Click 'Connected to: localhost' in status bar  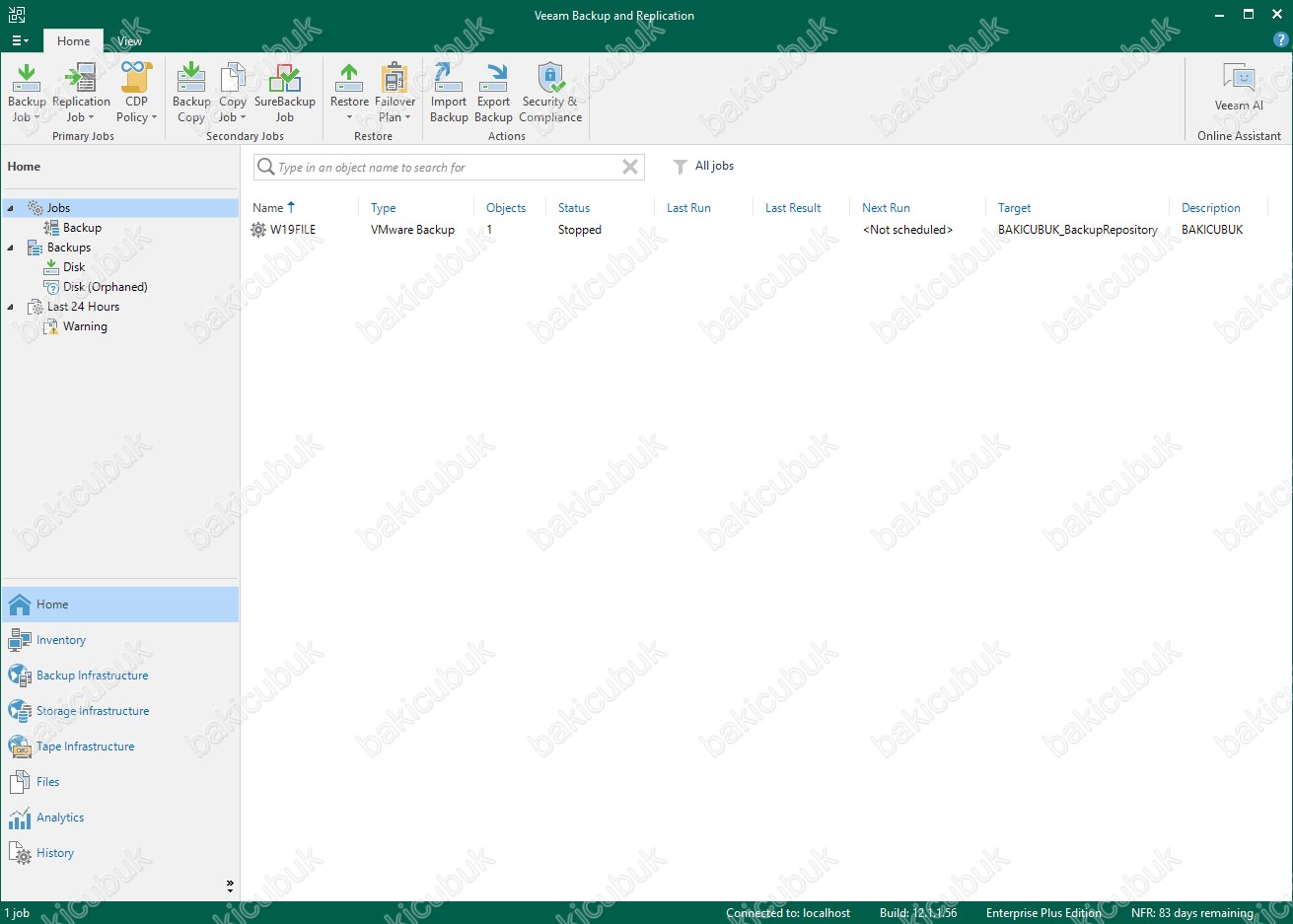[x=788, y=913]
